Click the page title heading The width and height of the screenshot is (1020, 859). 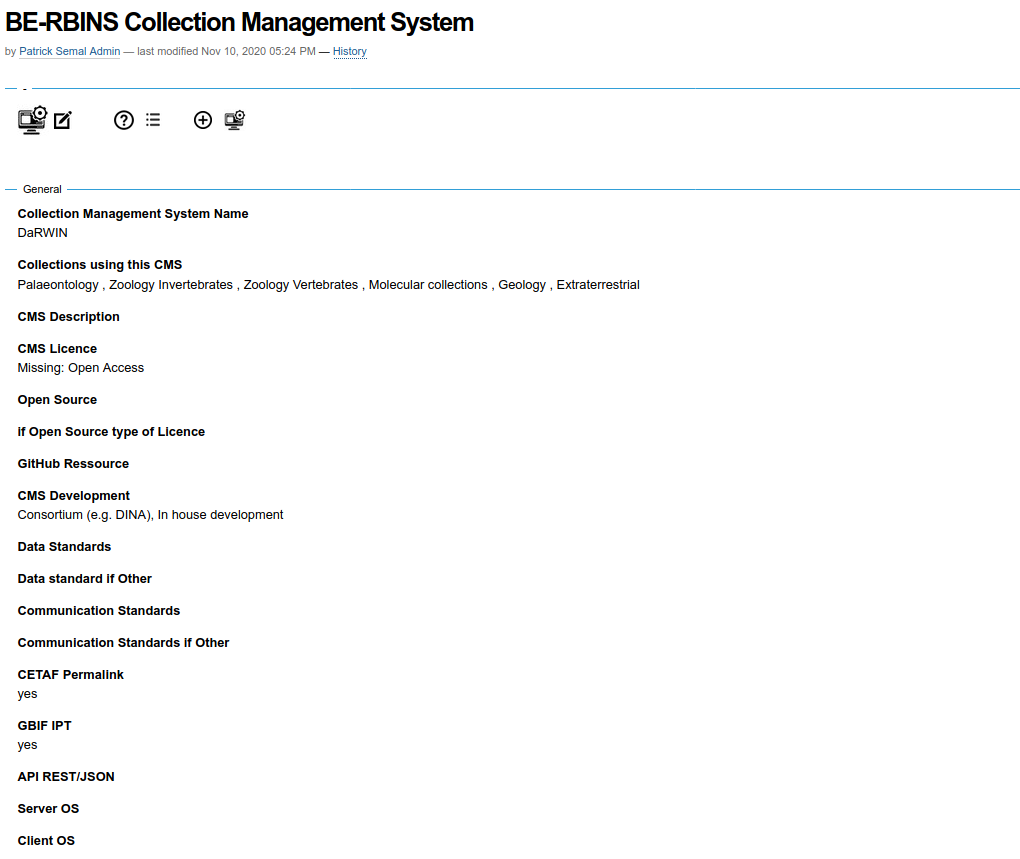[x=240, y=22]
